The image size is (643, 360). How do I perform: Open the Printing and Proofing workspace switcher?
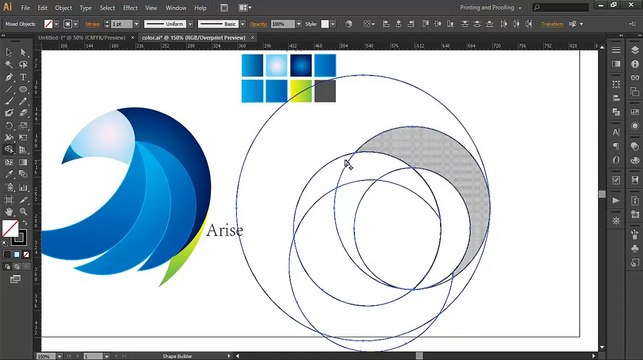[x=490, y=7]
